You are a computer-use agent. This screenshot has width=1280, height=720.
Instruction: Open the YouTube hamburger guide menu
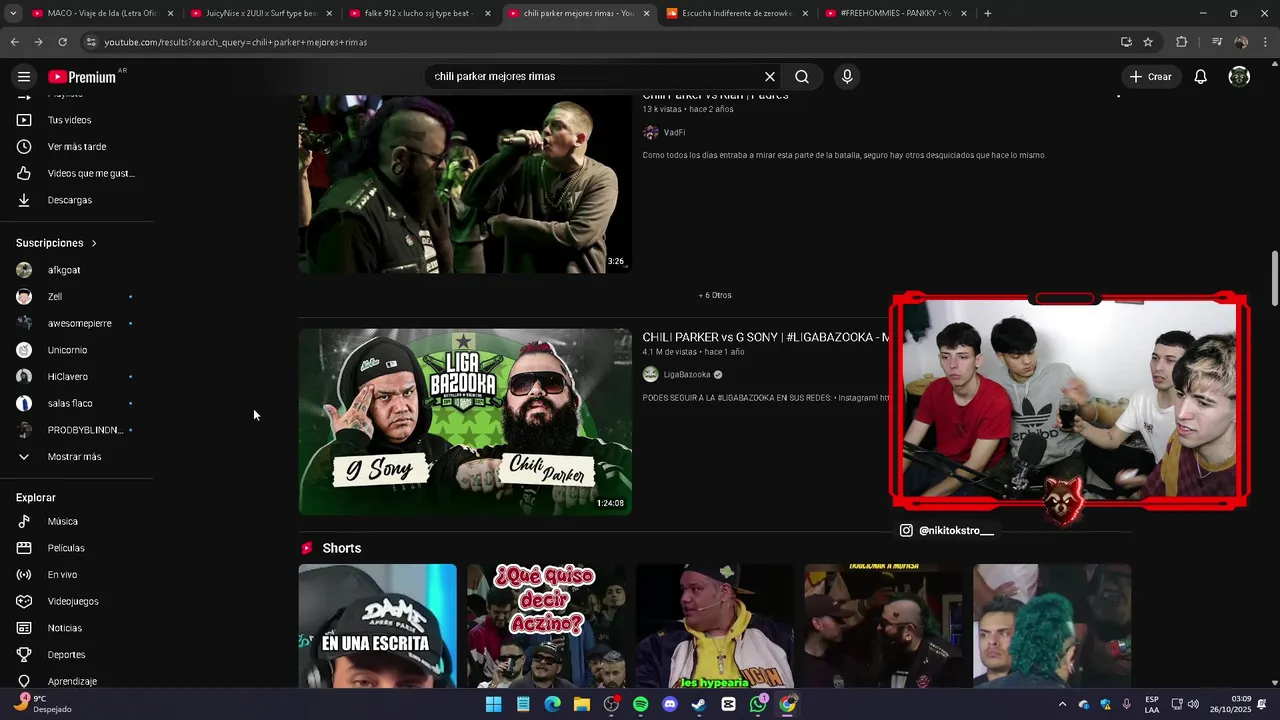(x=24, y=77)
